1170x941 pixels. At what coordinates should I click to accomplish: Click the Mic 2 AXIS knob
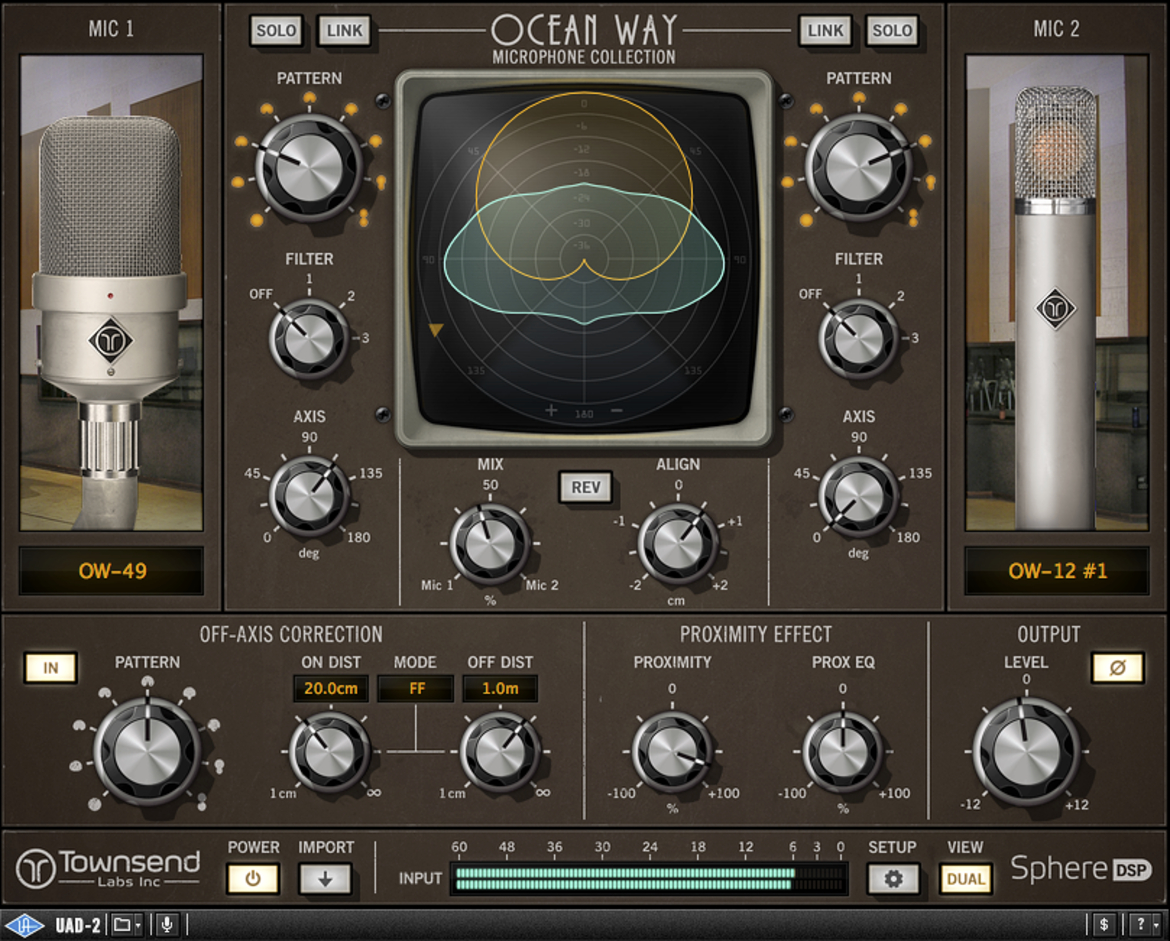[x=858, y=496]
